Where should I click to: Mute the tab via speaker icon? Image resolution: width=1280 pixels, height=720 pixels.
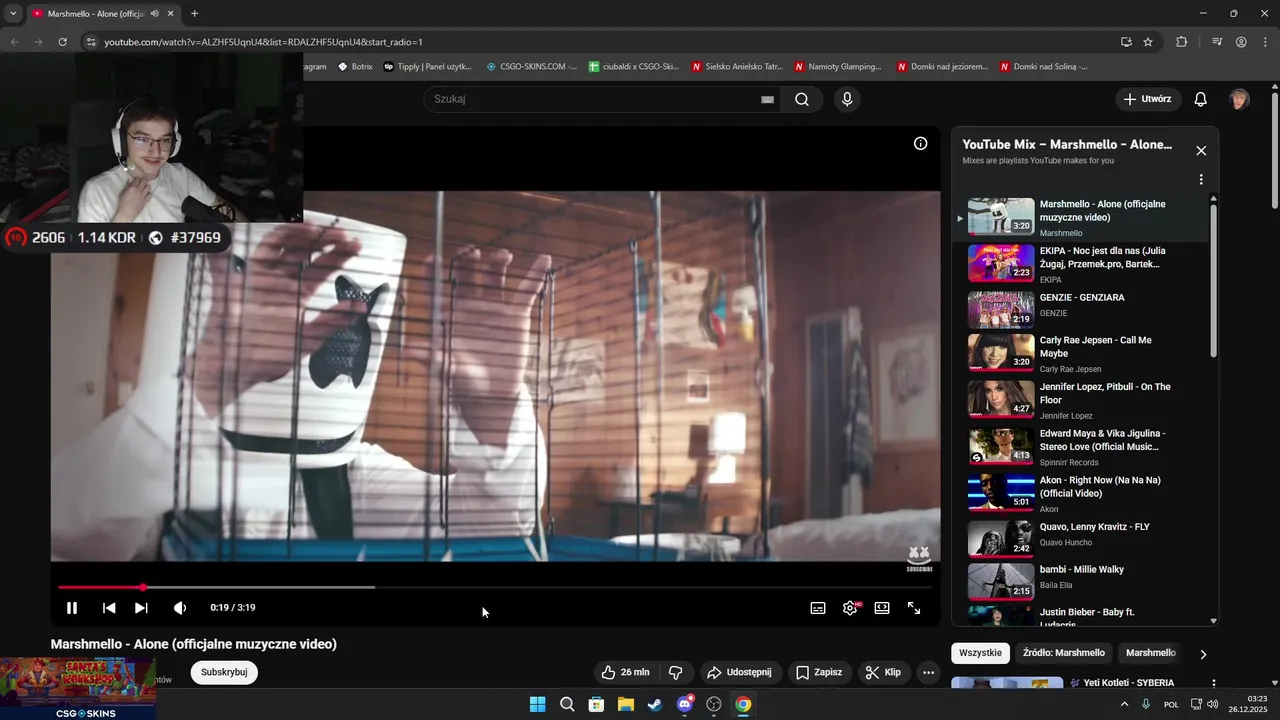tap(155, 14)
